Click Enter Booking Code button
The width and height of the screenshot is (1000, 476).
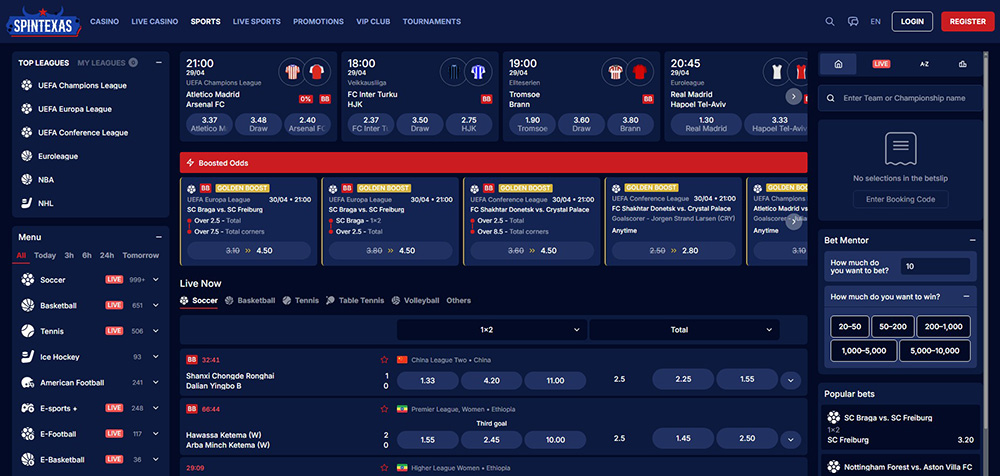[x=901, y=199]
